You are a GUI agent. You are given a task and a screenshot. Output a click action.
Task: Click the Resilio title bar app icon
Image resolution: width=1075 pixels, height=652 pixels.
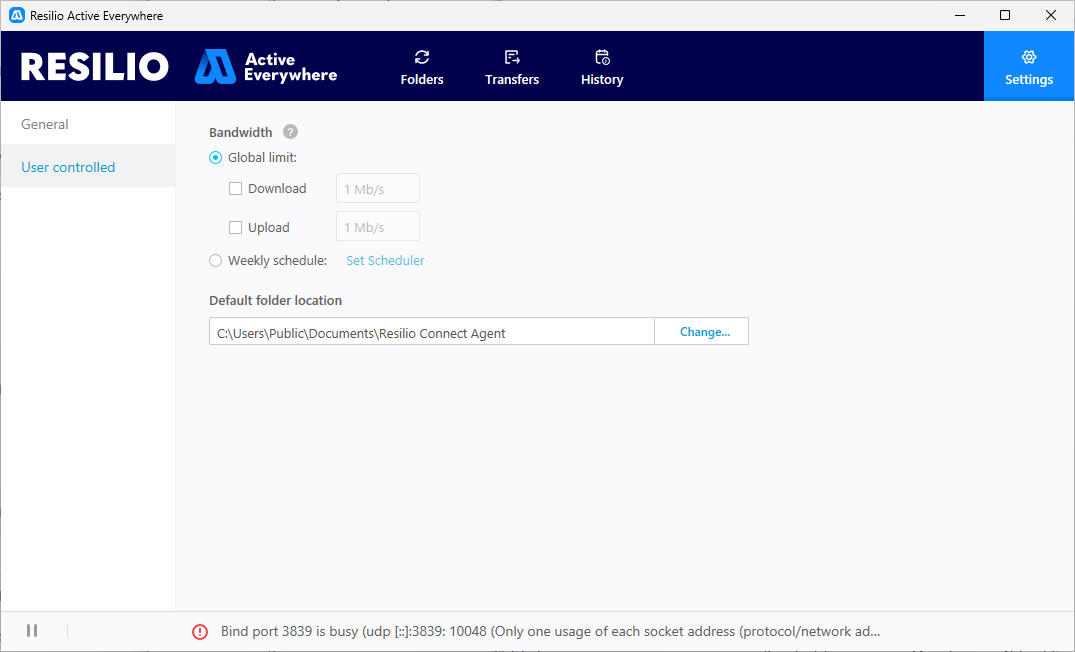coord(16,15)
